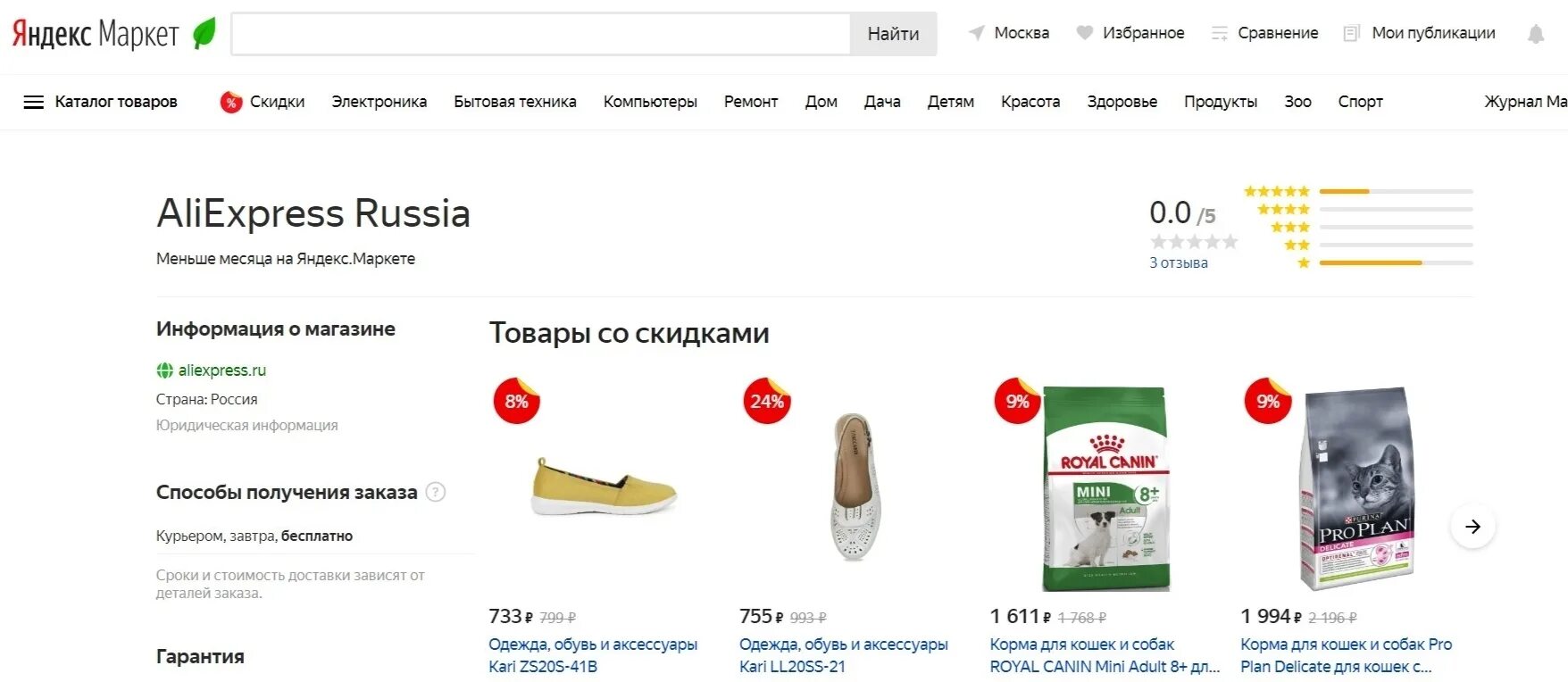1568x682 pixels.
Task: Focus the search input field
Action: pos(541,34)
